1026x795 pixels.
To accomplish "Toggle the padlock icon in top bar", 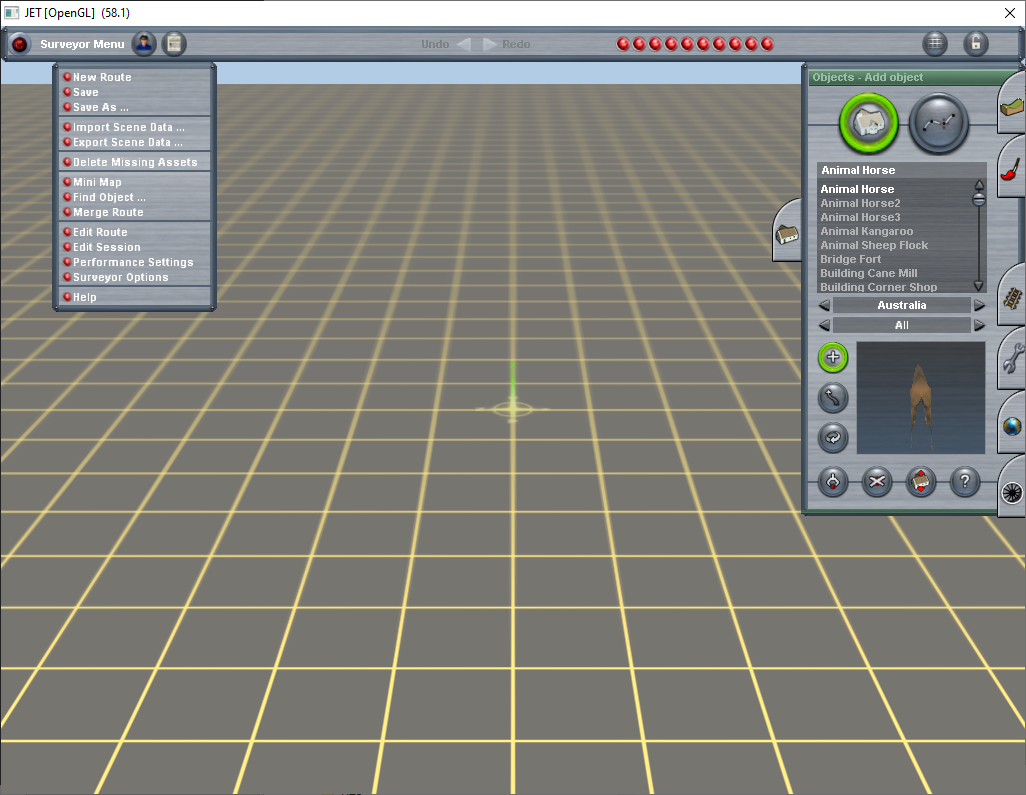I will [x=976, y=44].
